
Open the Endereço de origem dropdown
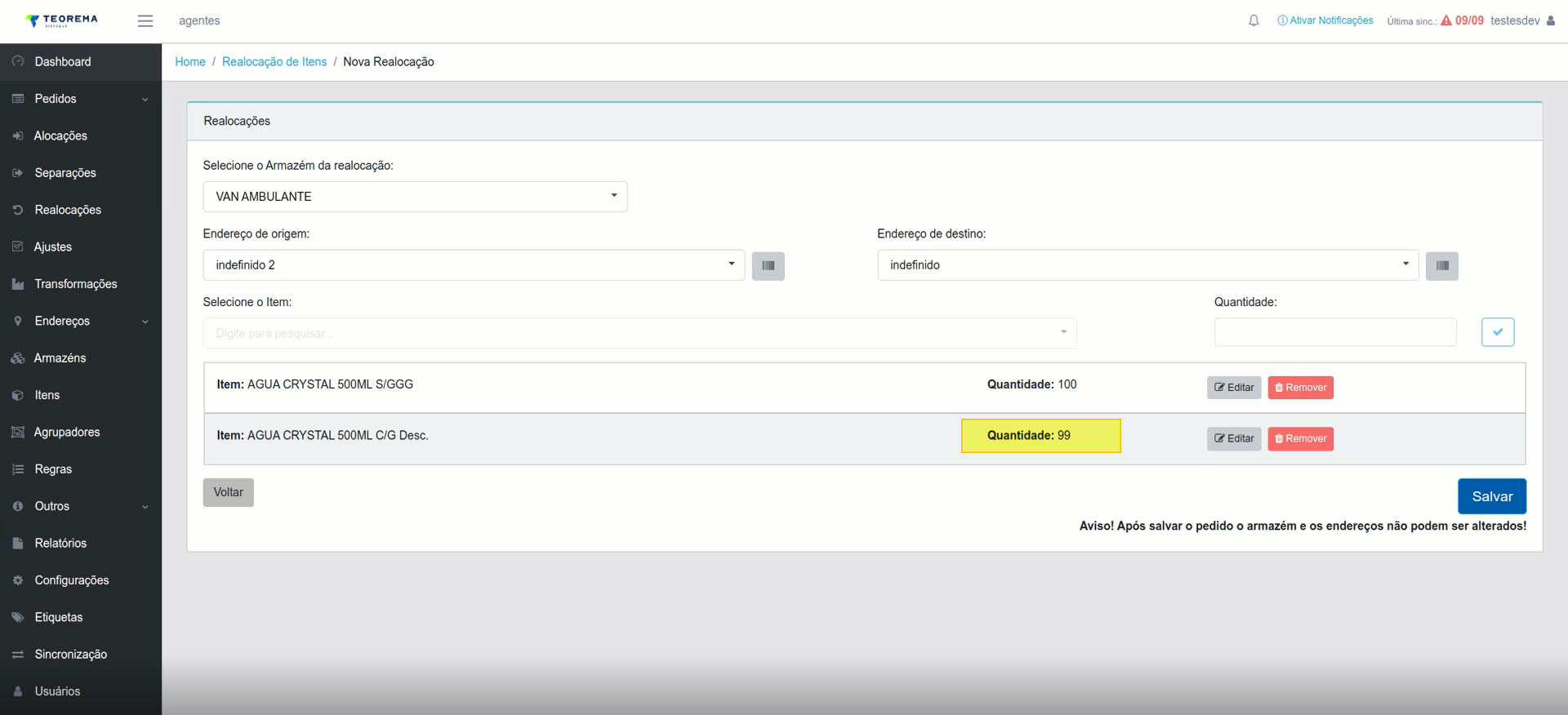click(474, 265)
